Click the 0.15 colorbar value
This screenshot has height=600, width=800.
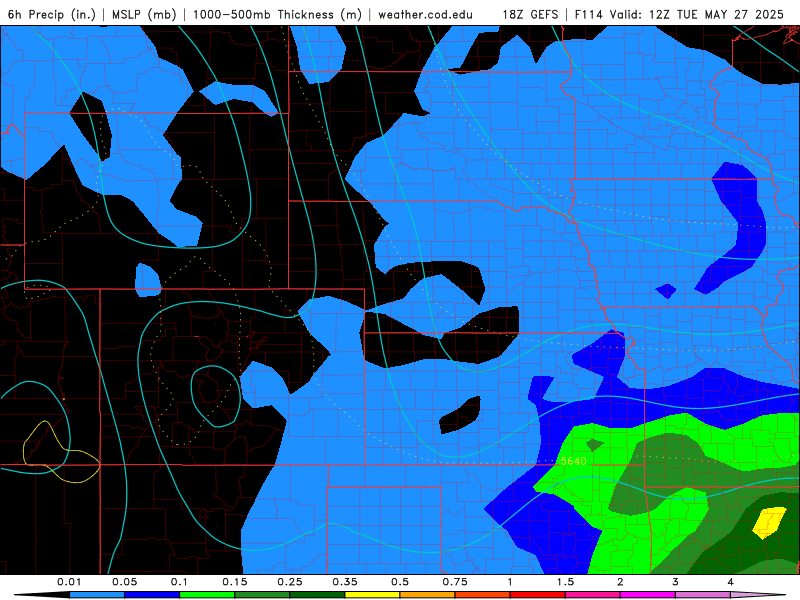(x=235, y=582)
